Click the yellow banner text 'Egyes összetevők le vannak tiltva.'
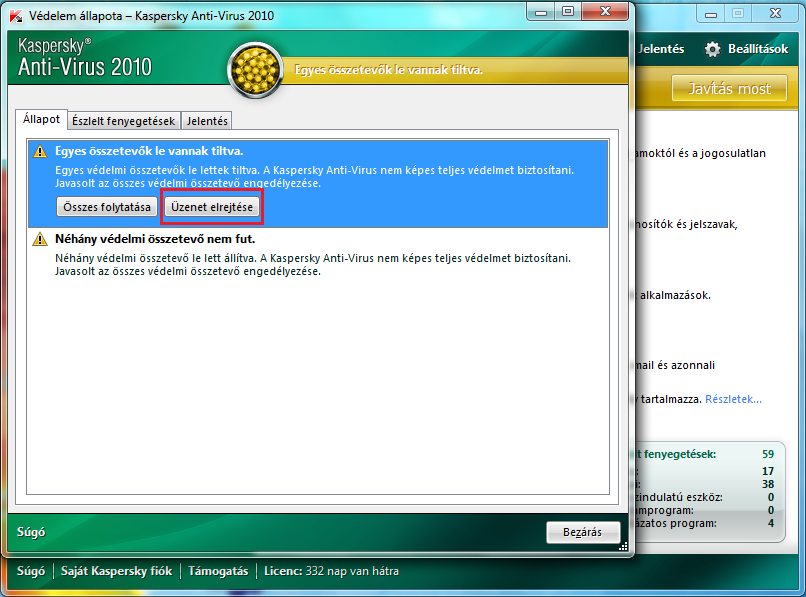This screenshot has width=806, height=597. click(389, 70)
